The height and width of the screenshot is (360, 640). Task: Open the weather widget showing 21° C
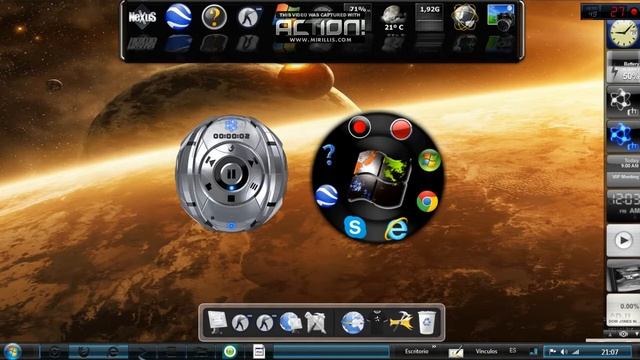393,18
